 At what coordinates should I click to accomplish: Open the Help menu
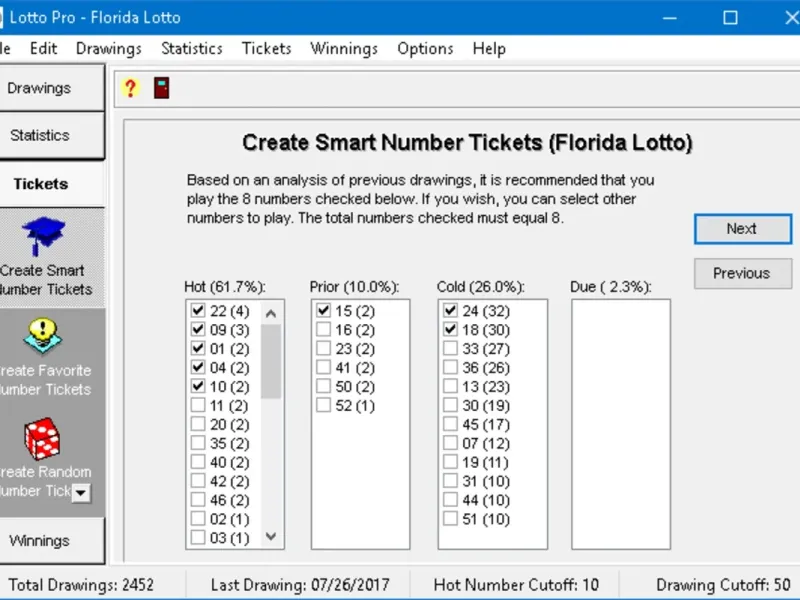pos(489,48)
